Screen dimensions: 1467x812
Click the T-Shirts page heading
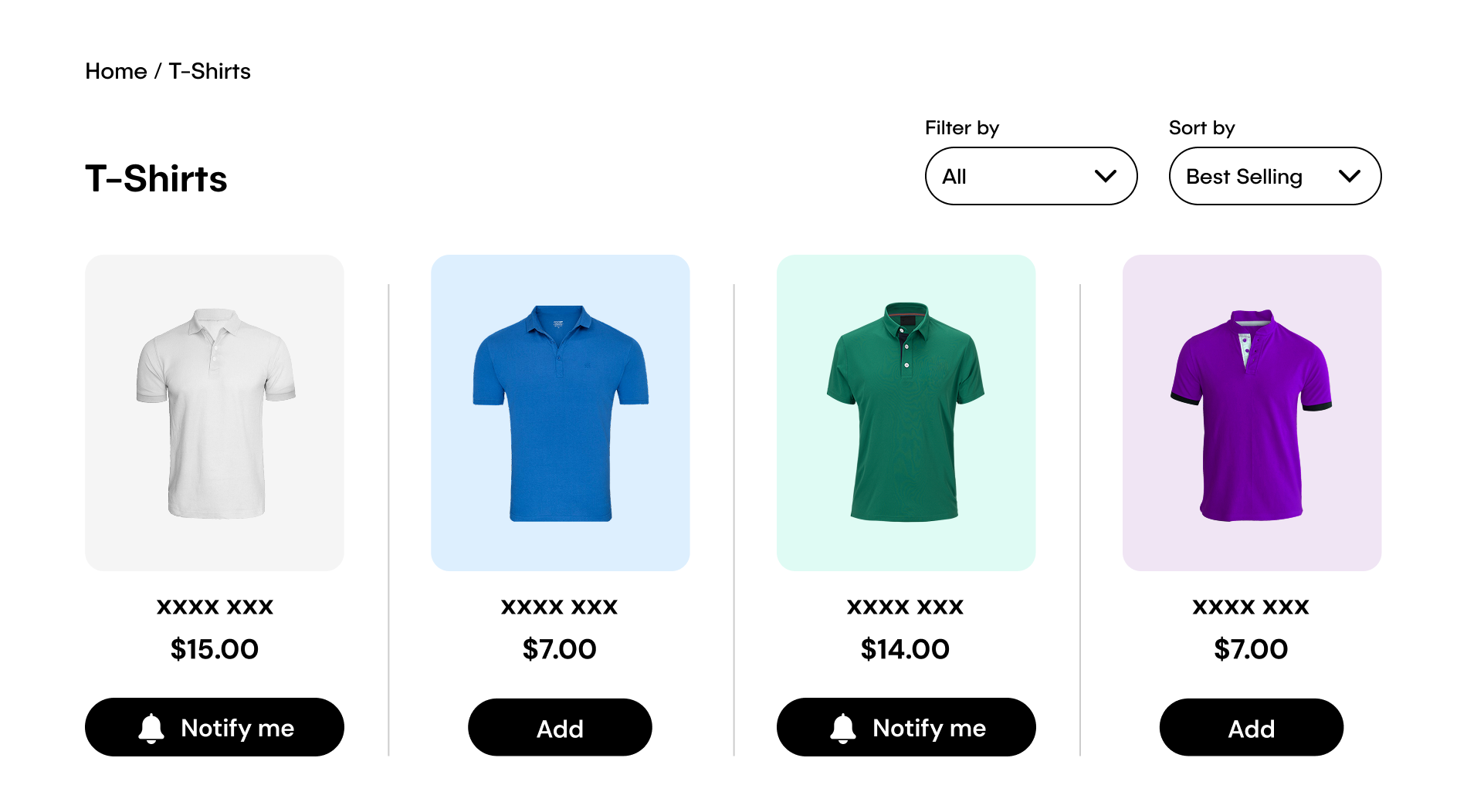[x=156, y=178]
